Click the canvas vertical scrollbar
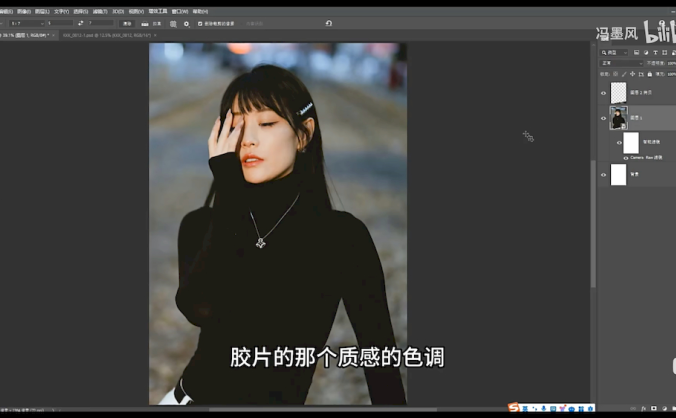 [x=593, y=223]
